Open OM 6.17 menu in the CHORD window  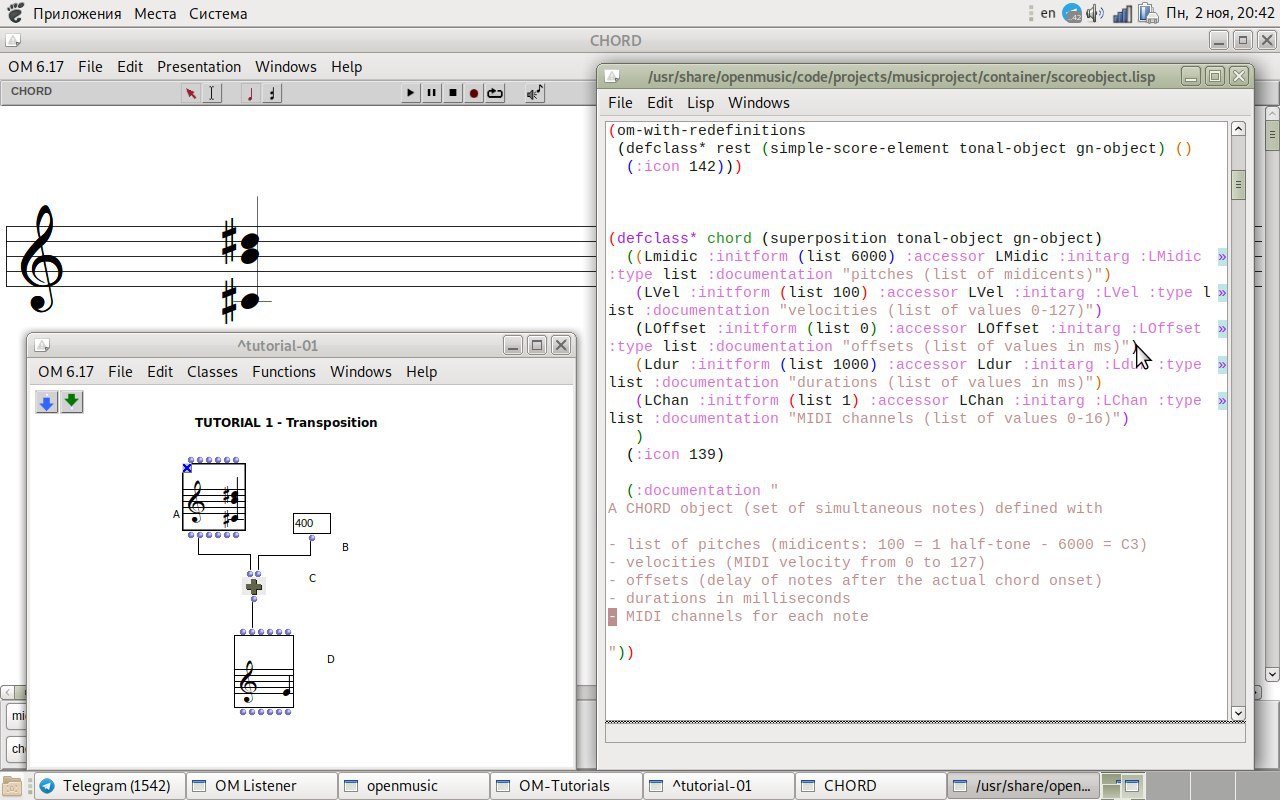[x=36, y=67]
